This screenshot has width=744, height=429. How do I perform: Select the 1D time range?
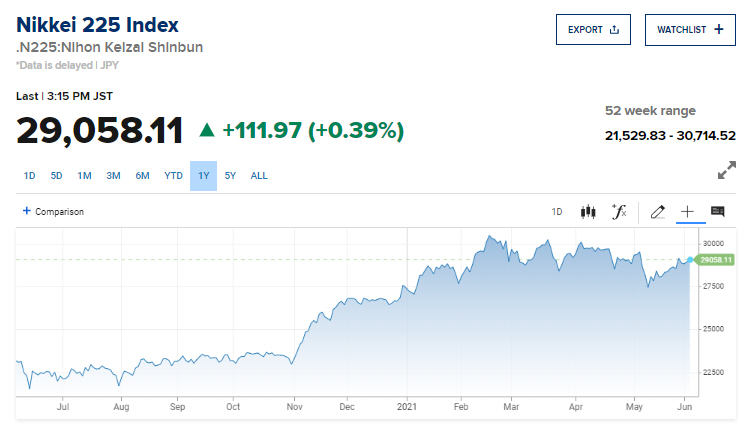point(29,176)
